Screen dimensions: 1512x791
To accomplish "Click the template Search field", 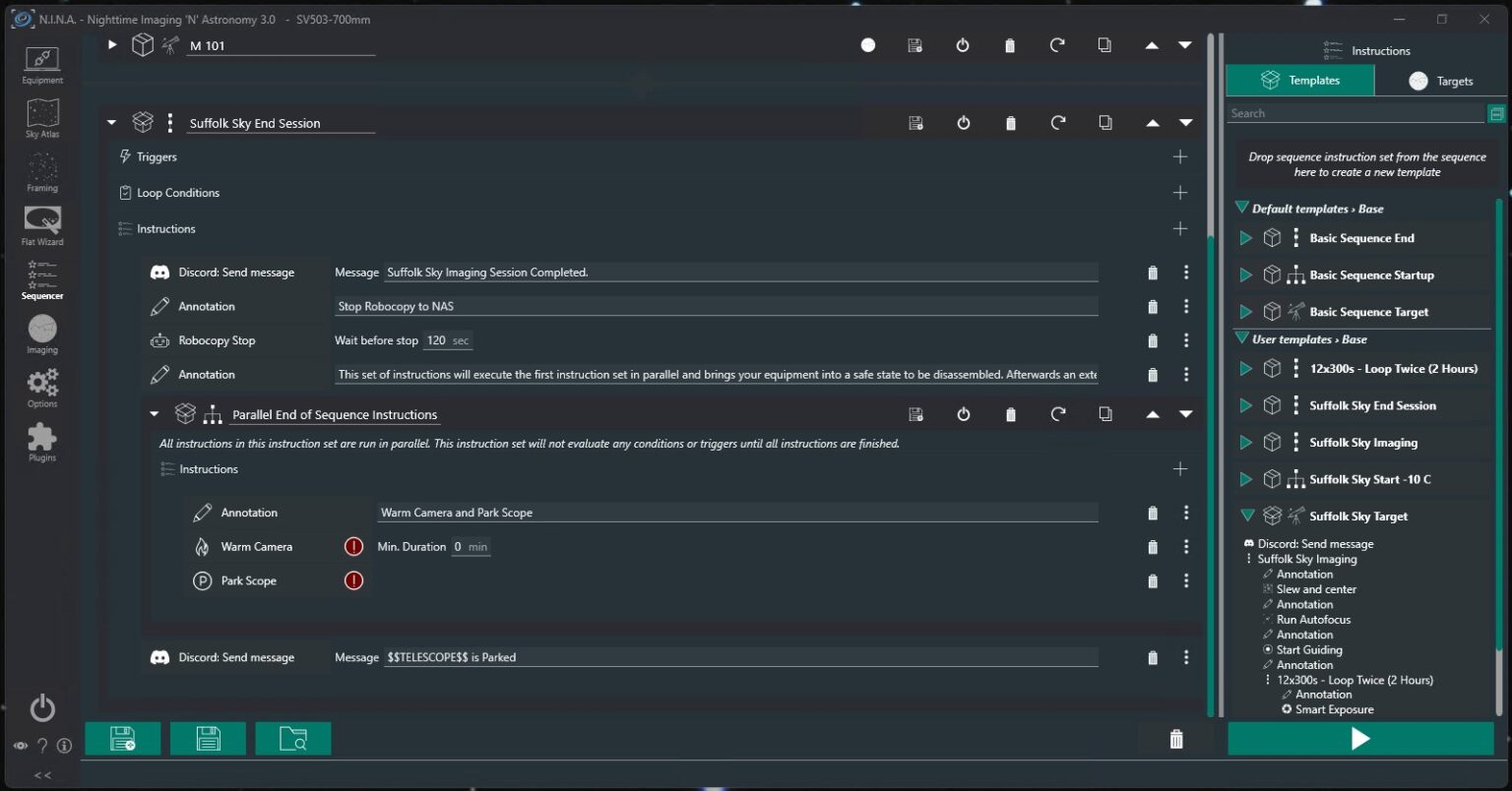I will click(1355, 113).
